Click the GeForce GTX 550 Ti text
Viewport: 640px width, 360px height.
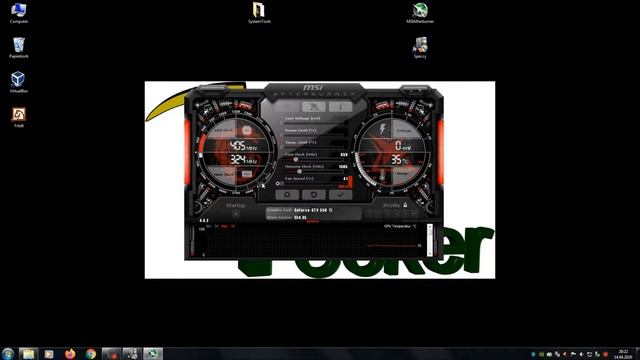coord(313,210)
